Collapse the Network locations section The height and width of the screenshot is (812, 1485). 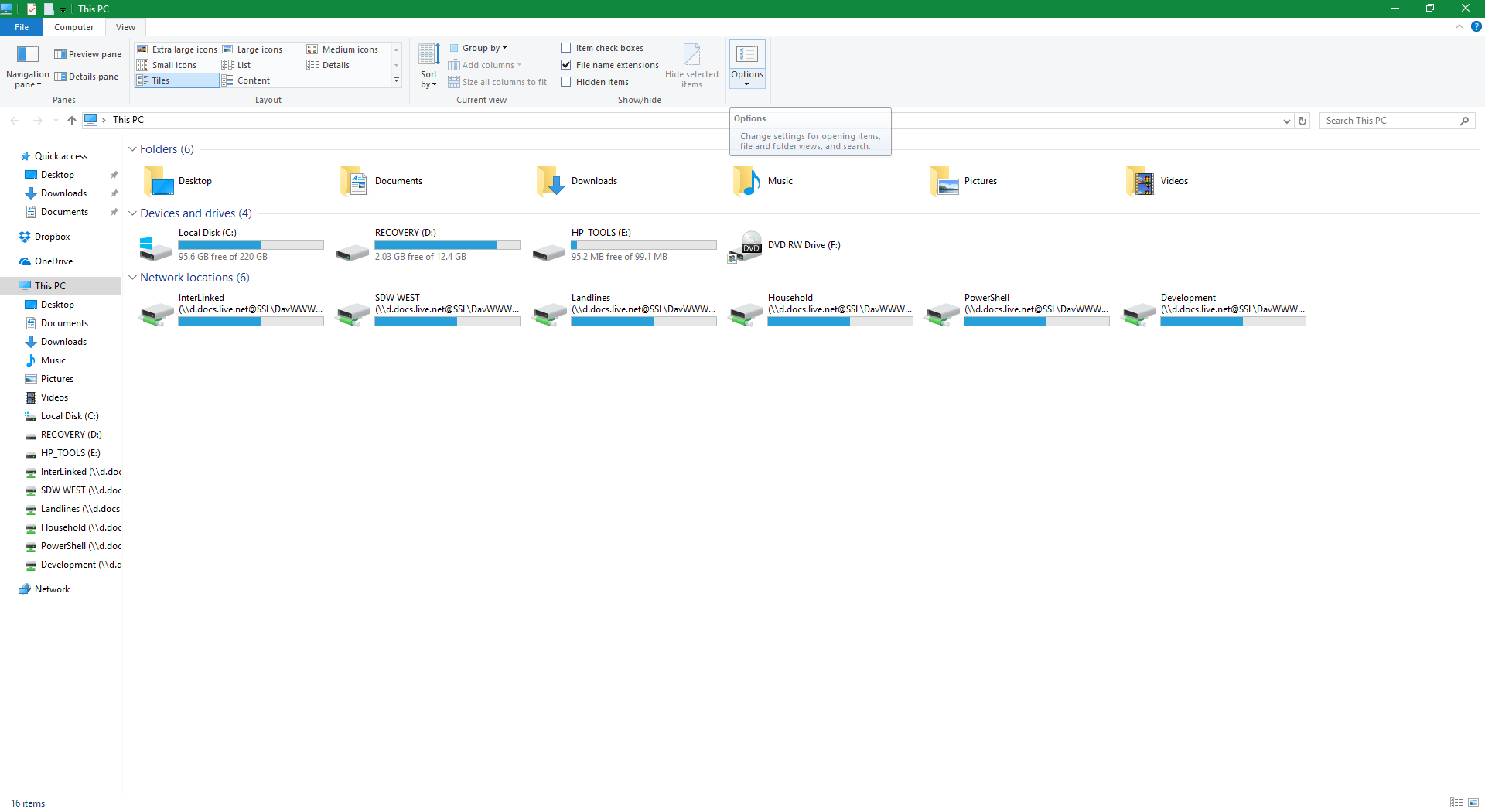[x=132, y=277]
